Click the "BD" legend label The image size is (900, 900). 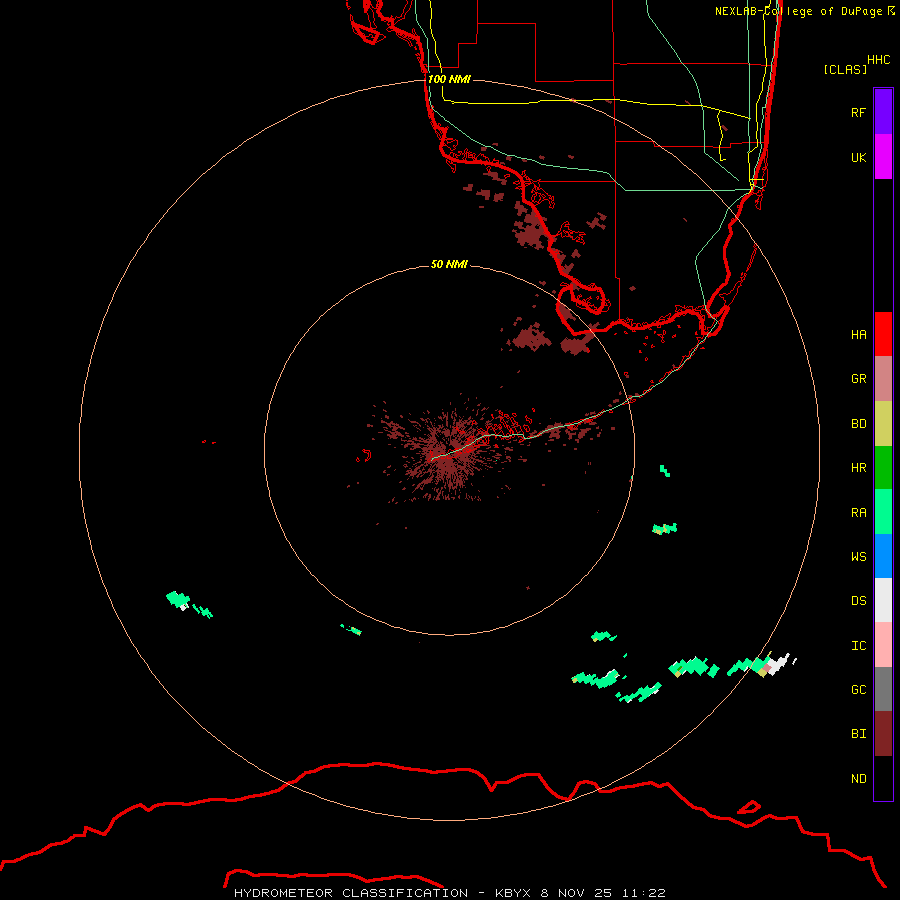(858, 424)
